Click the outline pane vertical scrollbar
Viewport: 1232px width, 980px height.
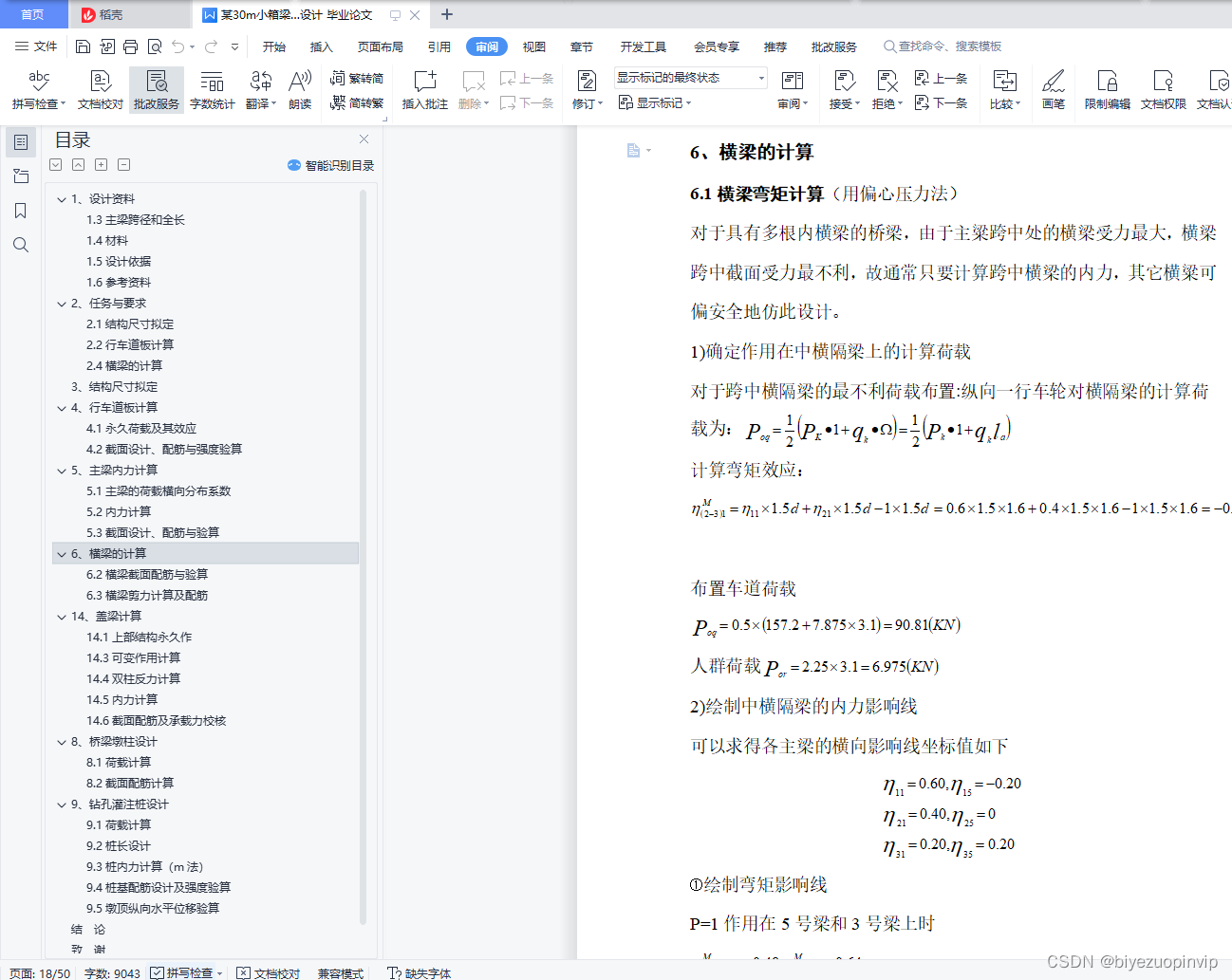pos(364,555)
